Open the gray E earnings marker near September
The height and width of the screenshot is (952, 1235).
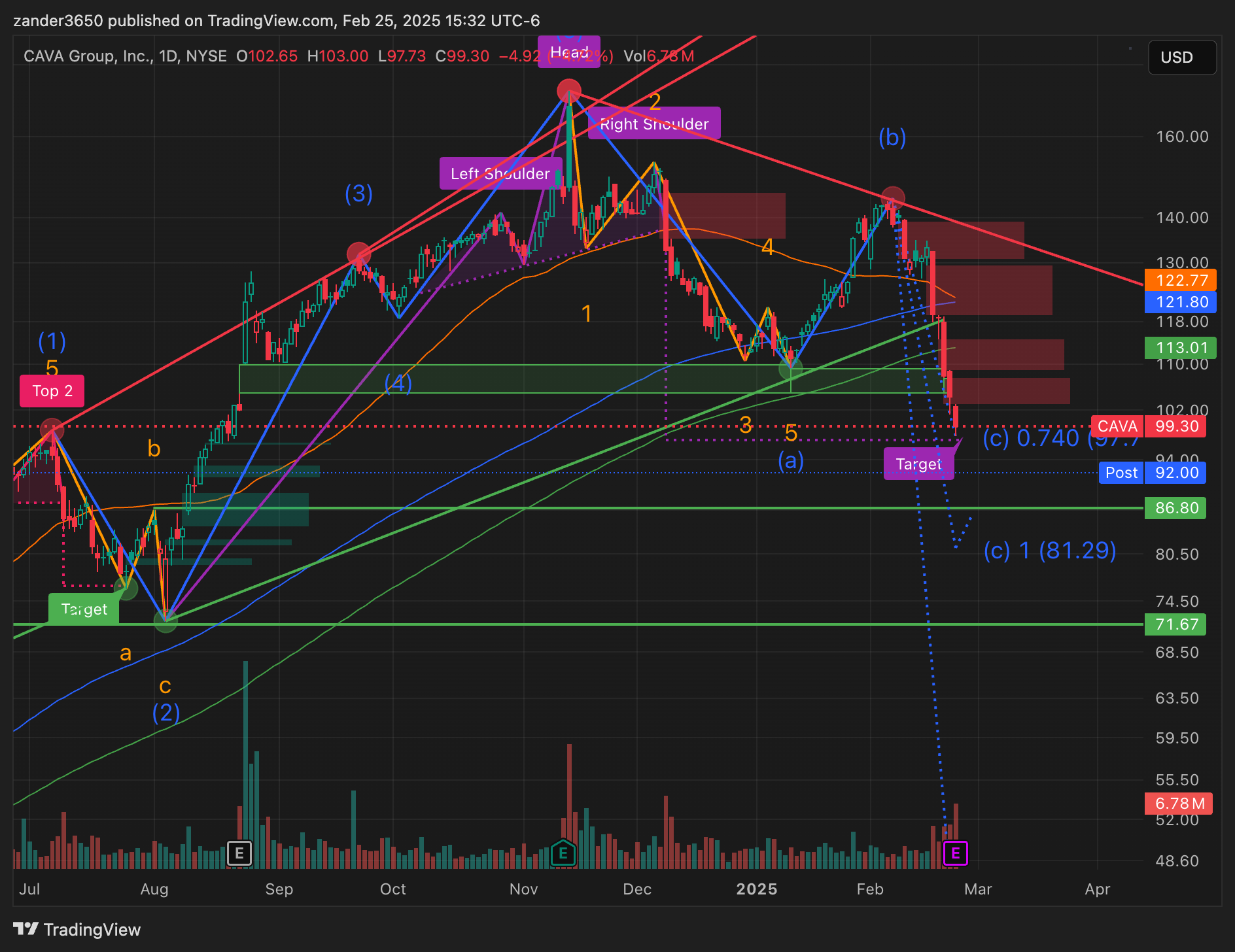click(239, 853)
